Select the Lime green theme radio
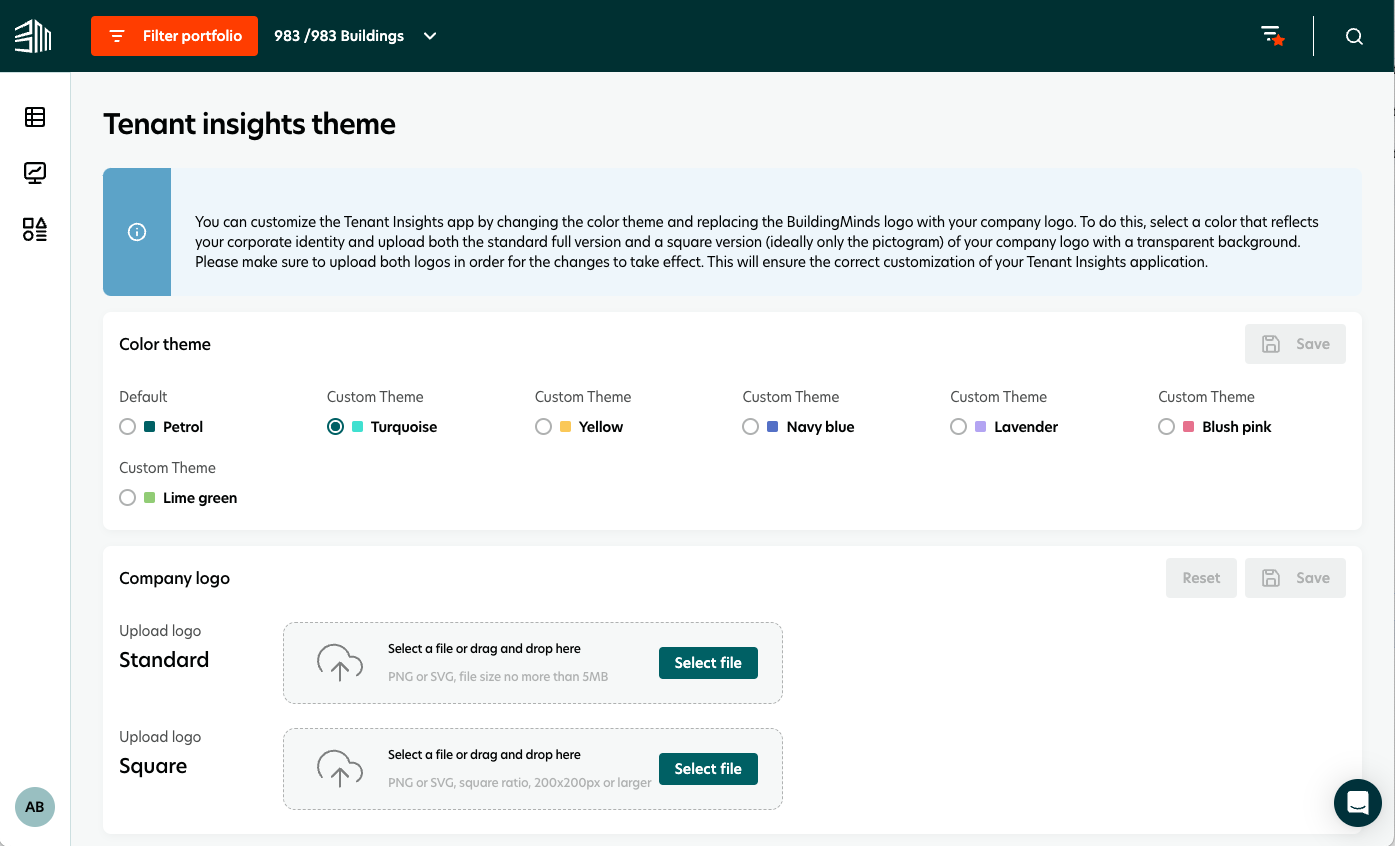Image resolution: width=1395 pixels, height=846 pixels. (127, 498)
